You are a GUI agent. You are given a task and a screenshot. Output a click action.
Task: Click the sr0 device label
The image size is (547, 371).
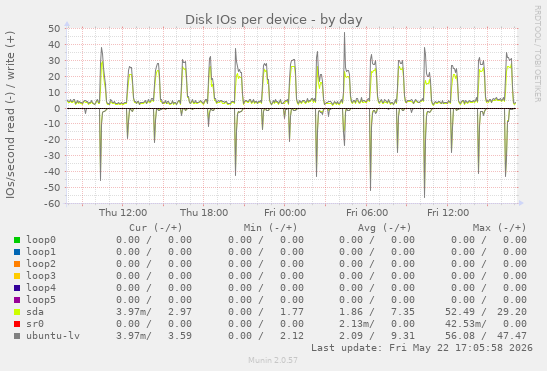pyautogui.click(x=35, y=324)
